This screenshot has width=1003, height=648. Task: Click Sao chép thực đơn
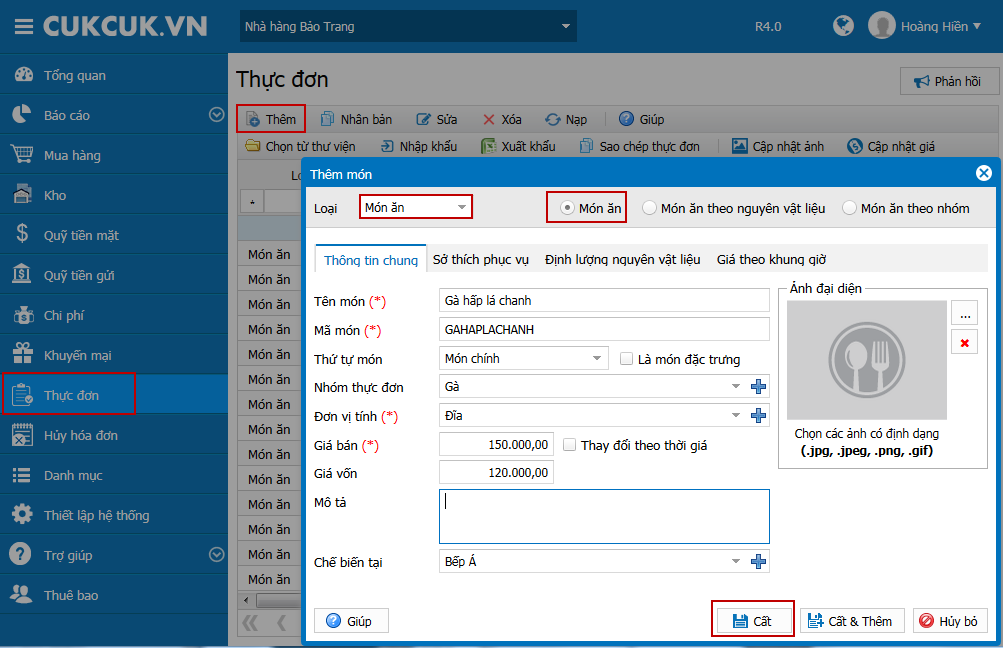pos(640,146)
